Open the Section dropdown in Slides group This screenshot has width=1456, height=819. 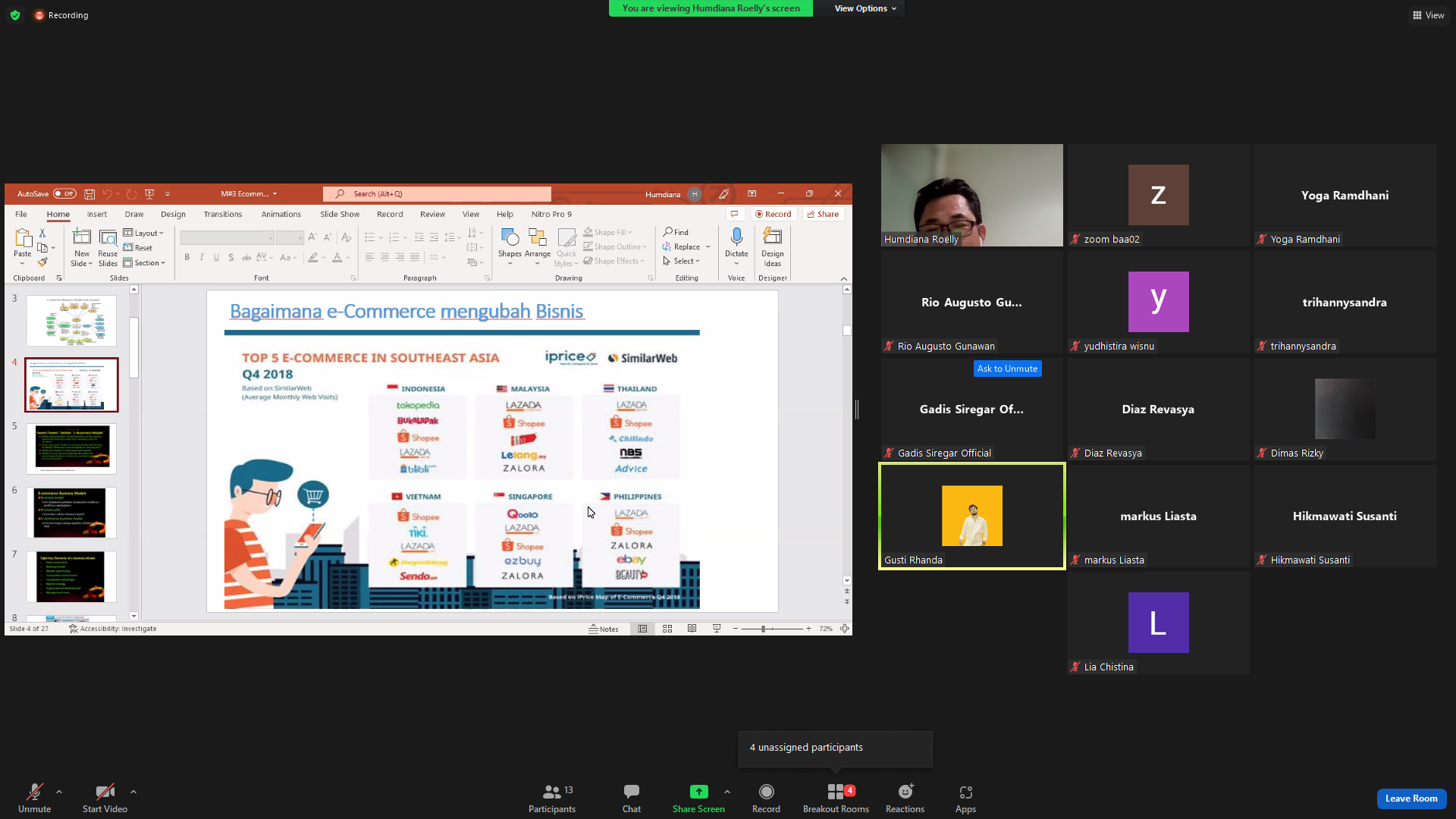coord(144,263)
